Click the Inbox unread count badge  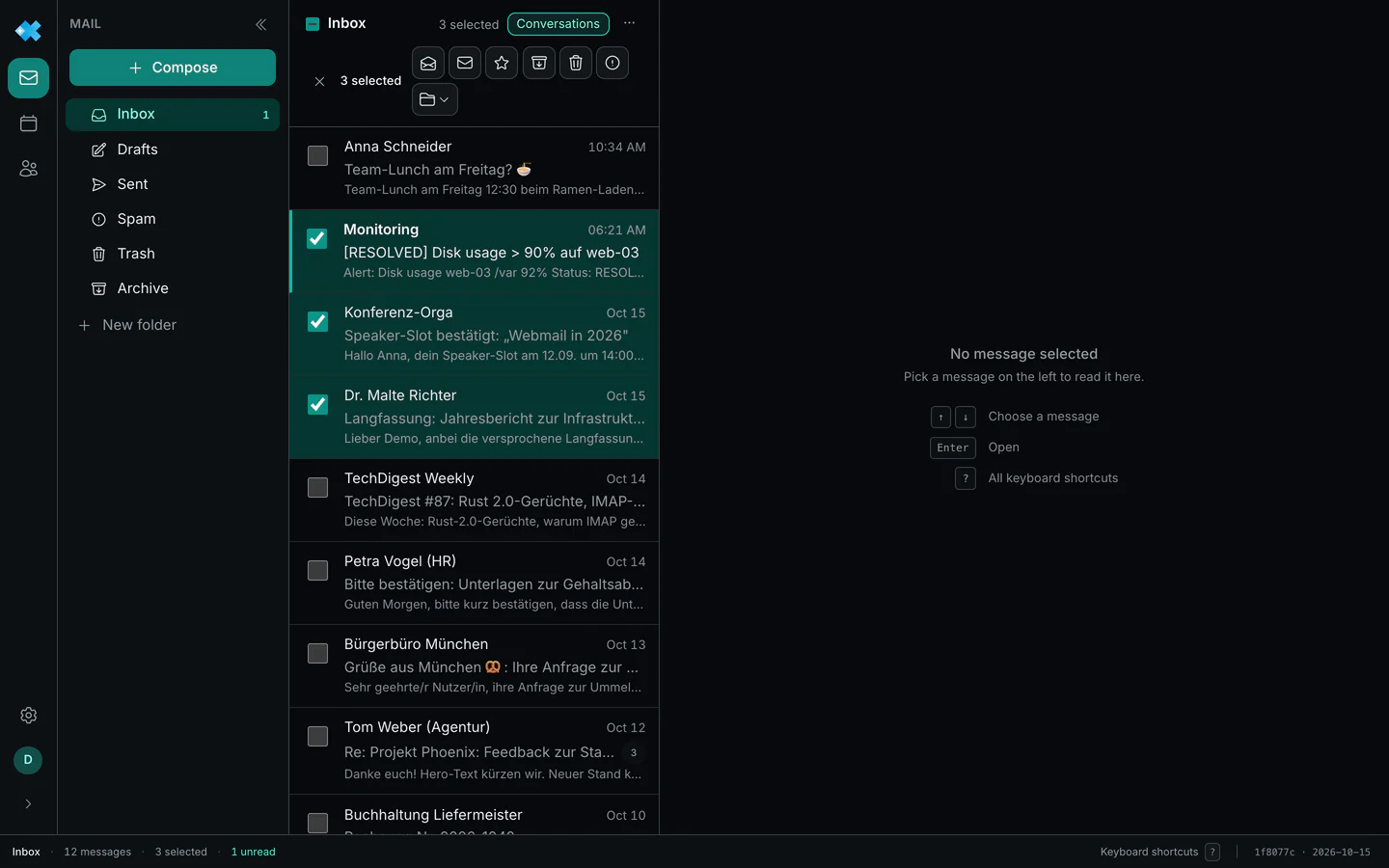pos(266,115)
